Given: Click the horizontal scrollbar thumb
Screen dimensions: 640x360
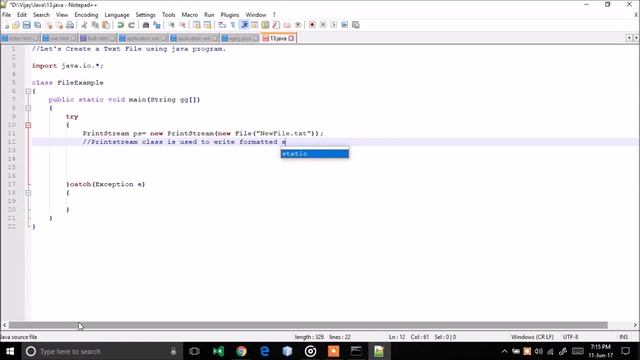Looking at the screenshot, I should click(x=308, y=325).
